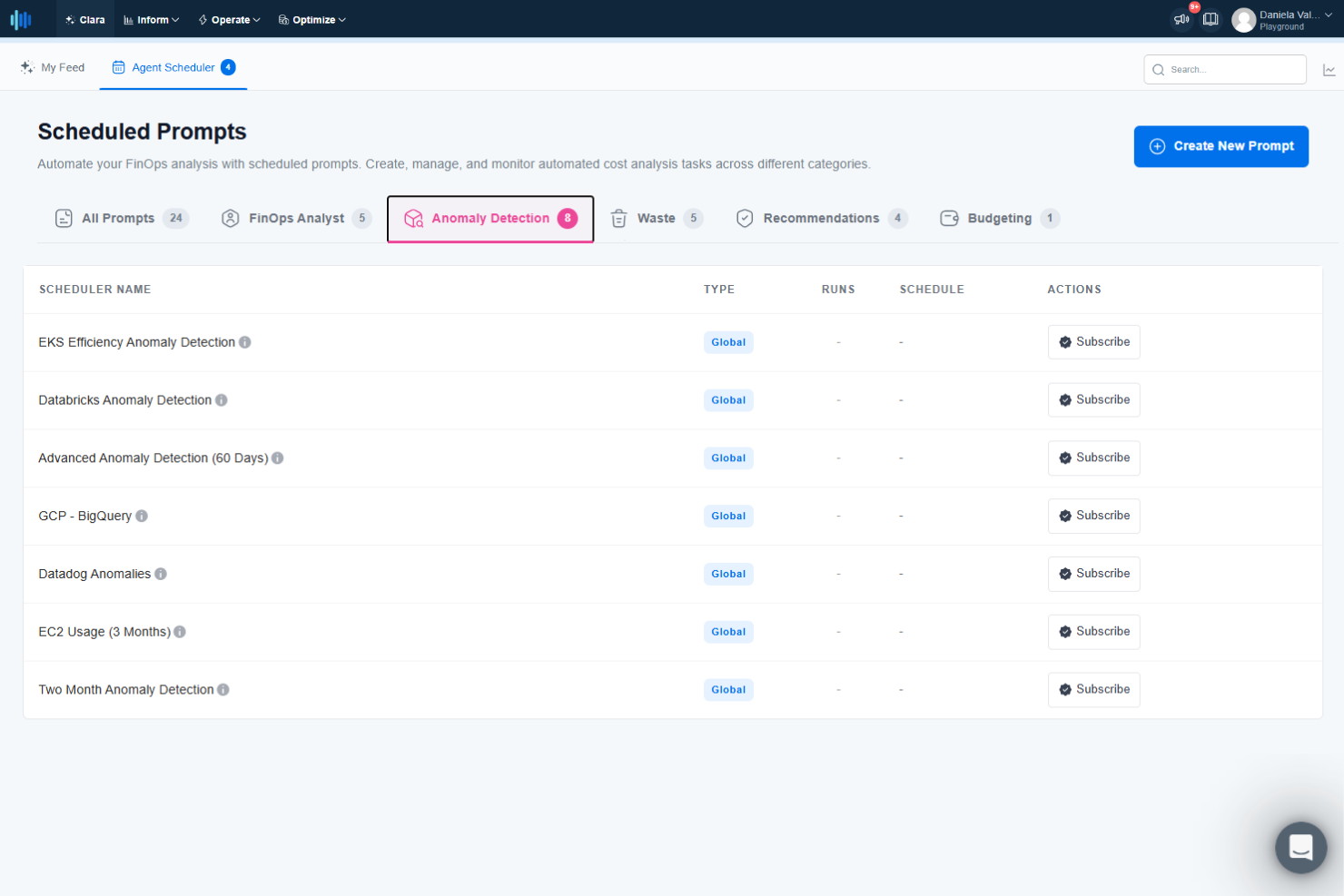The height and width of the screenshot is (896, 1344).
Task: Subscribe to Two Month Anomaly Detection
Action: click(1093, 690)
